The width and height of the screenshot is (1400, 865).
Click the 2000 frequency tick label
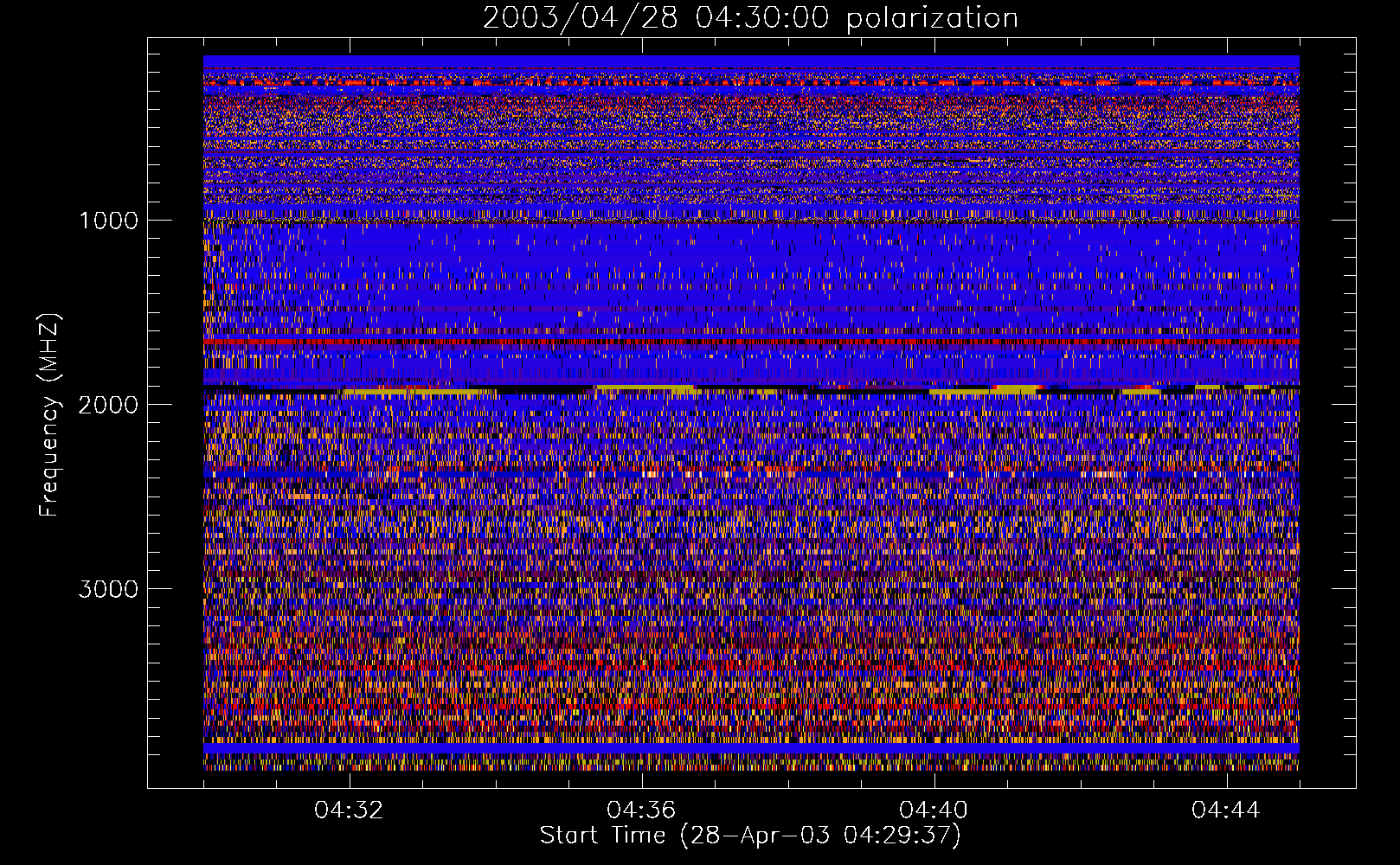108,405
